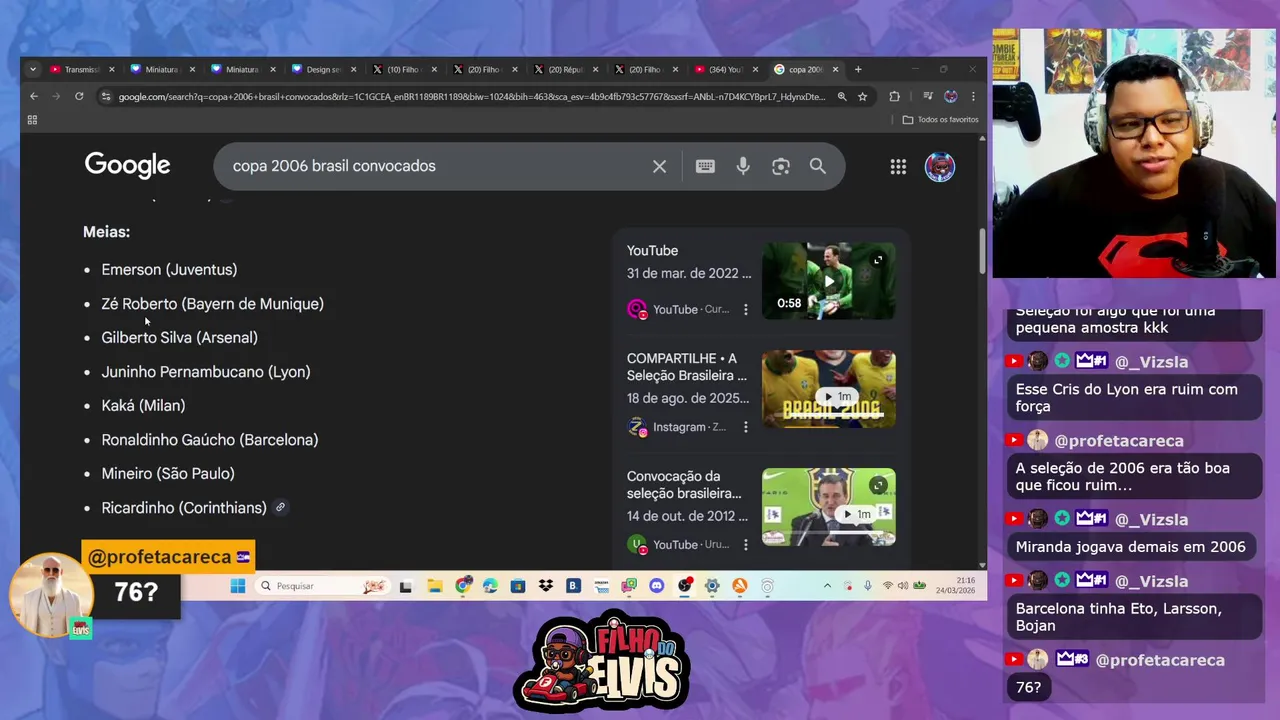Open Discord from the taskbar
The image size is (1280, 720).
pos(657,586)
